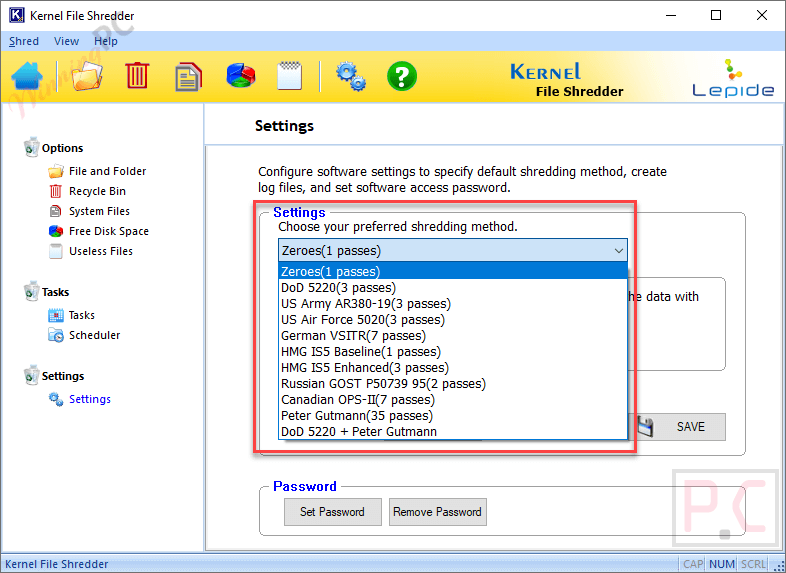Select the blue Settings sidebar link
The width and height of the screenshot is (786, 573).
point(90,399)
